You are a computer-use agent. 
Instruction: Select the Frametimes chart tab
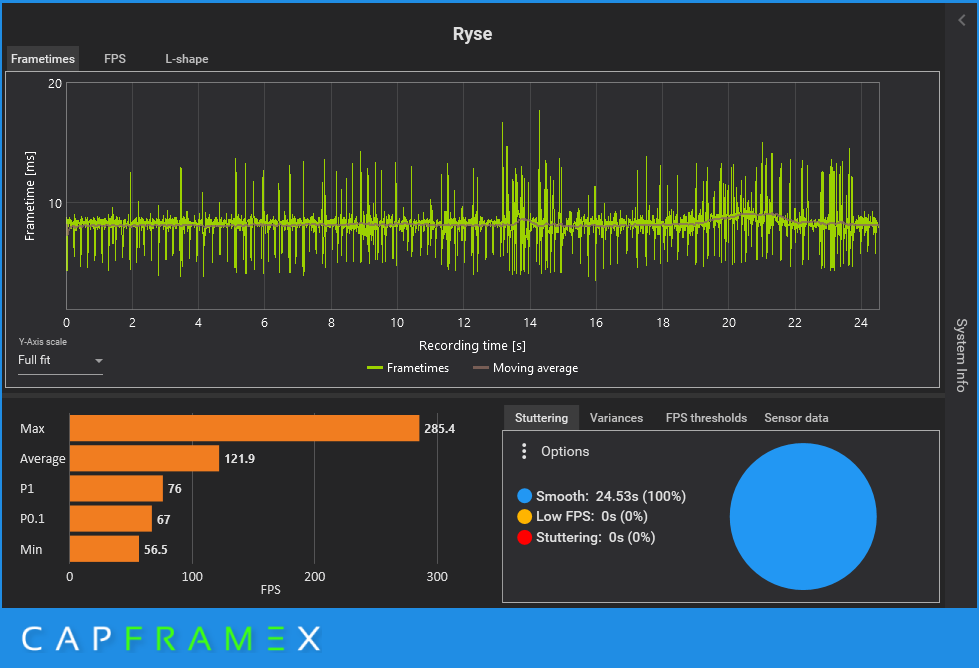(43, 59)
